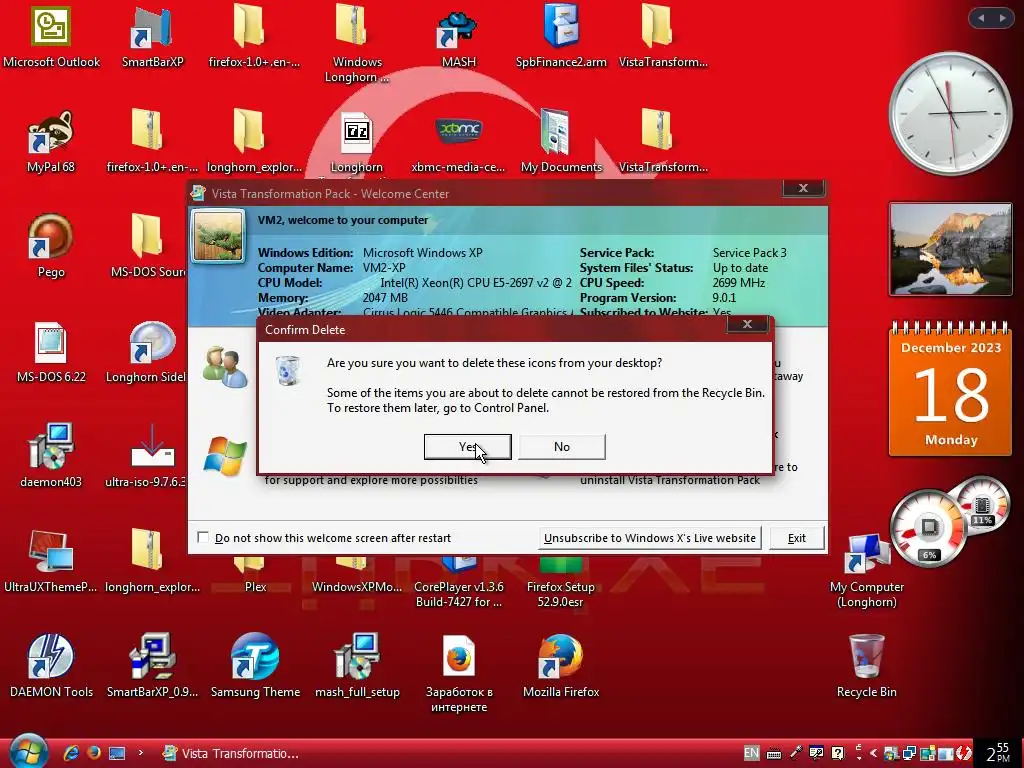Click sidebar previous gadgets arrow
Image resolution: width=1024 pixels, height=768 pixels.
tap(981, 18)
